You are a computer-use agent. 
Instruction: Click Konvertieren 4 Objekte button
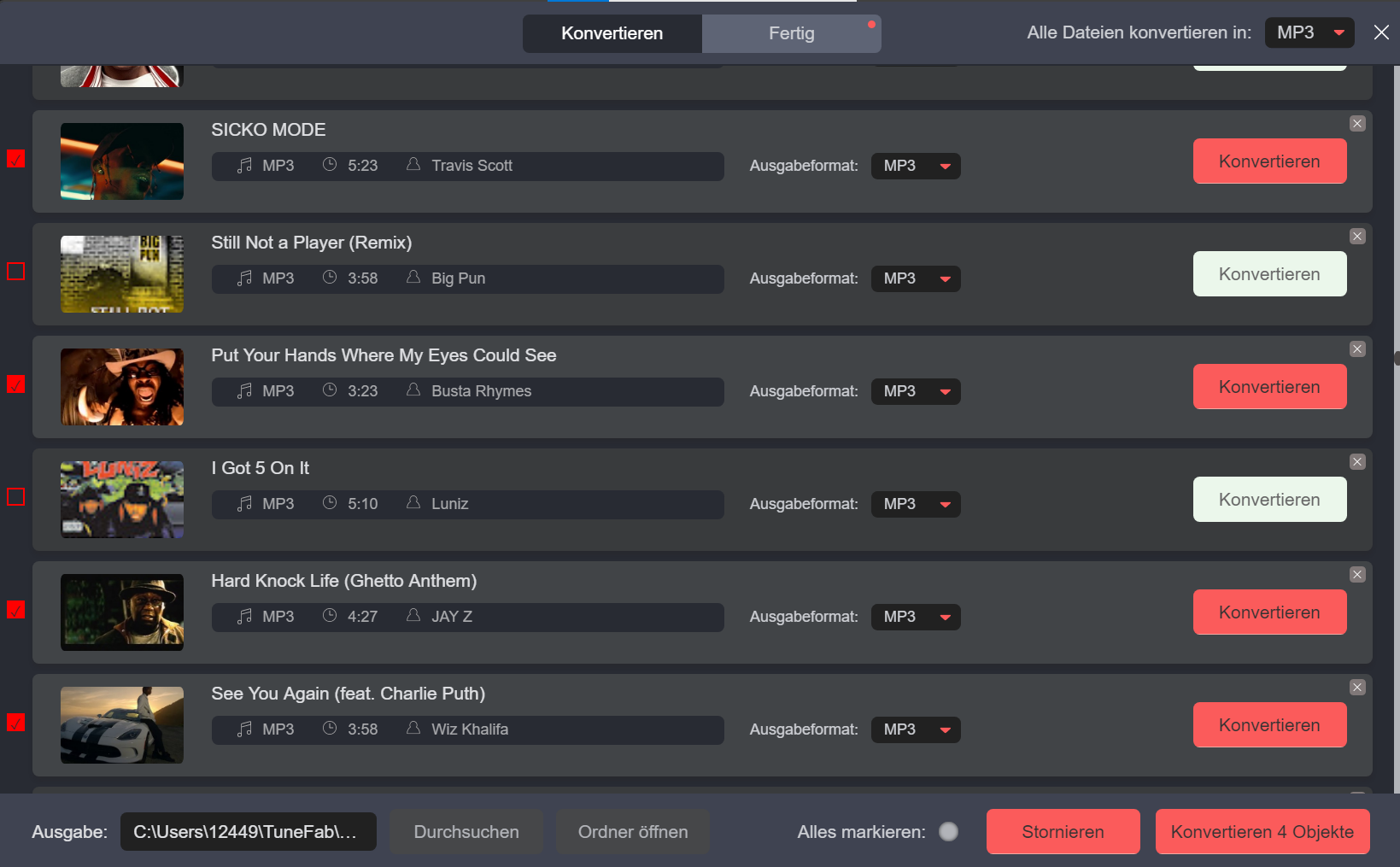tap(1262, 832)
